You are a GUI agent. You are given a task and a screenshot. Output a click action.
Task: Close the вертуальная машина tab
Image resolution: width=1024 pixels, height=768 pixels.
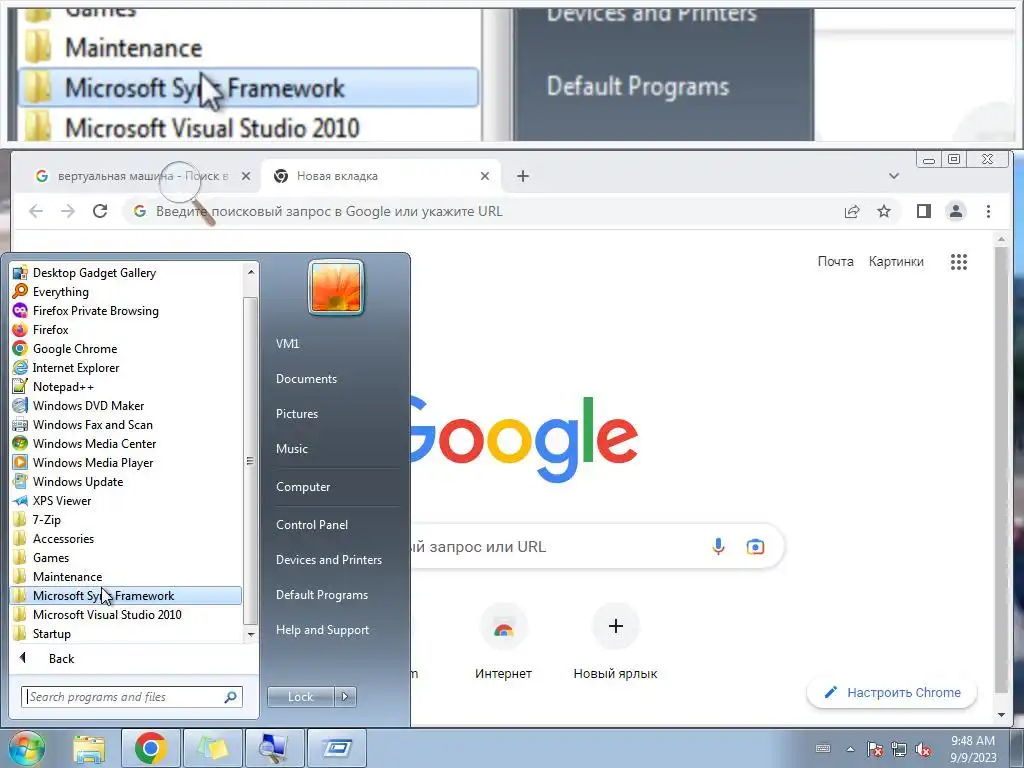click(x=246, y=176)
